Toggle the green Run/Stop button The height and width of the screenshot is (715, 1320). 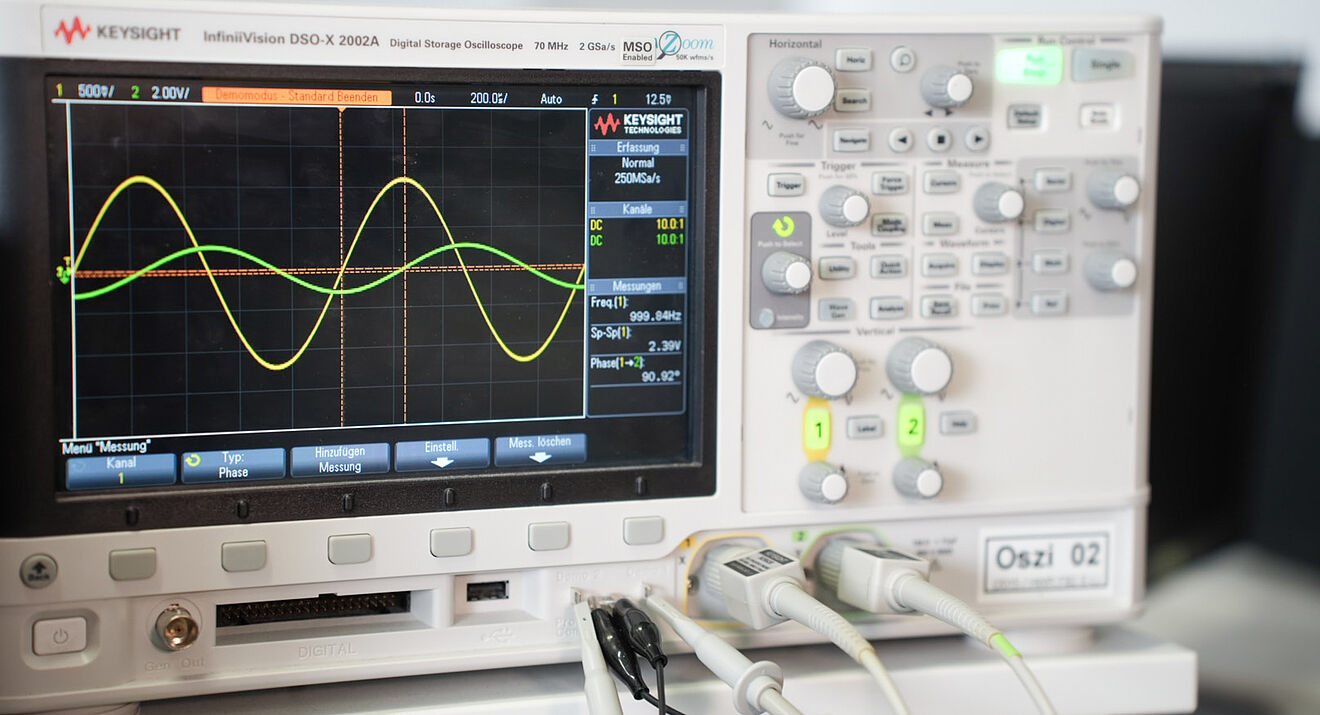click(x=1028, y=65)
